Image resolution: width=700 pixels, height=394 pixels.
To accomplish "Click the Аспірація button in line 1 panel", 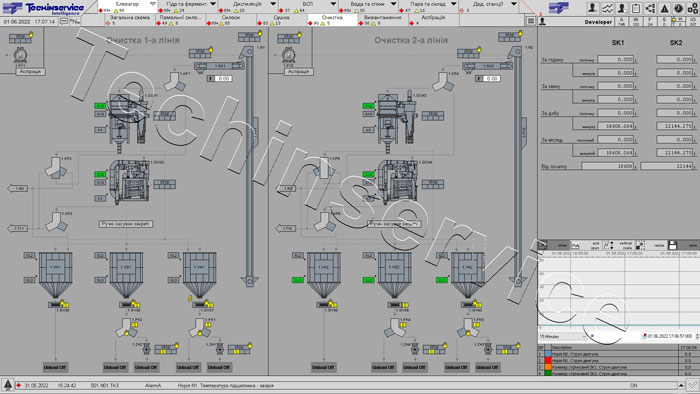I will pyautogui.click(x=30, y=71).
